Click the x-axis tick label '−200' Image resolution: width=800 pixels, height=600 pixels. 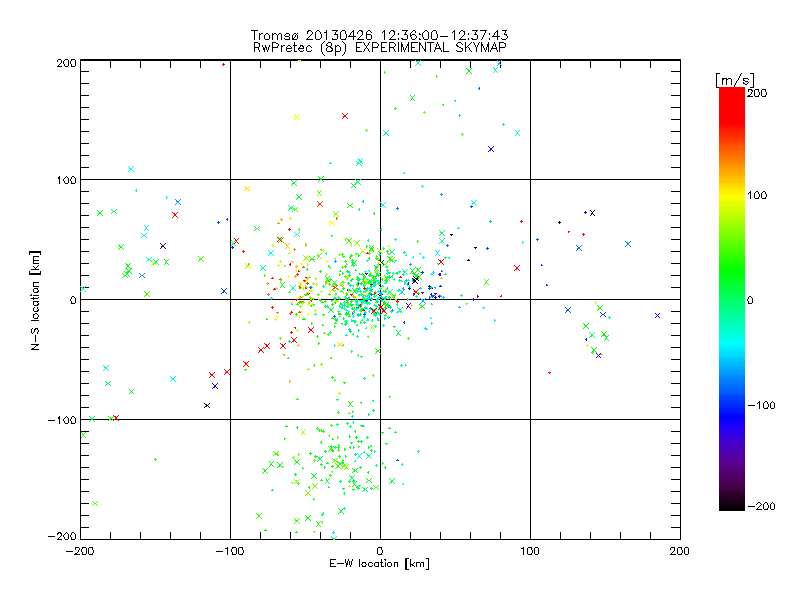tap(80, 551)
